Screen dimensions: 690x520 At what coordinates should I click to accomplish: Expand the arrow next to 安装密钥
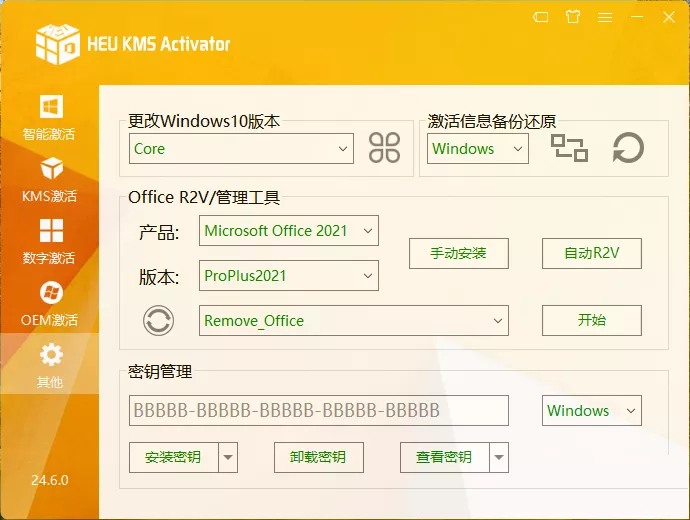pos(228,458)
